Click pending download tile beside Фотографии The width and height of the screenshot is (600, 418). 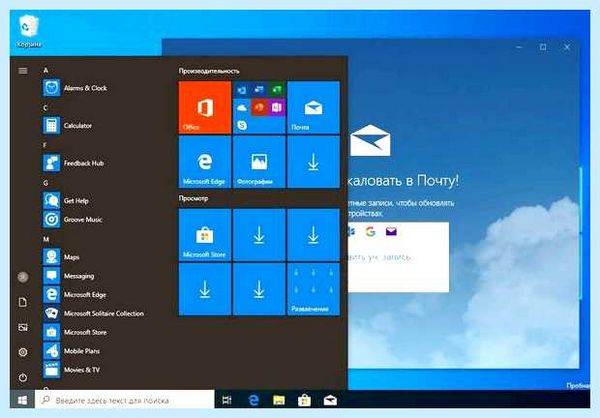[313, 162]
